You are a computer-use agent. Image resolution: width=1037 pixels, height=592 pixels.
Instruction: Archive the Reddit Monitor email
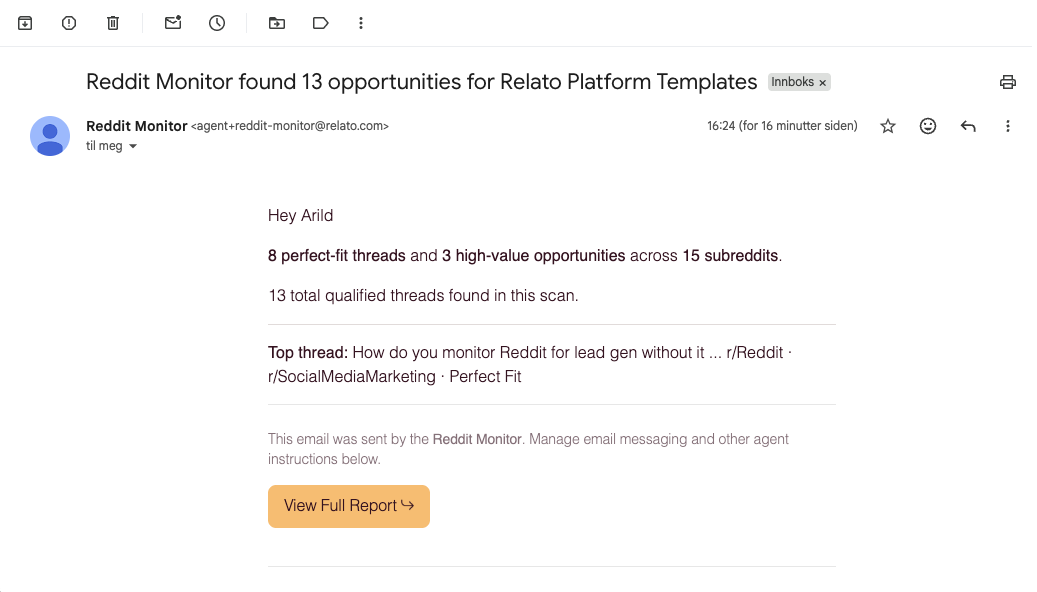[24, 22]
